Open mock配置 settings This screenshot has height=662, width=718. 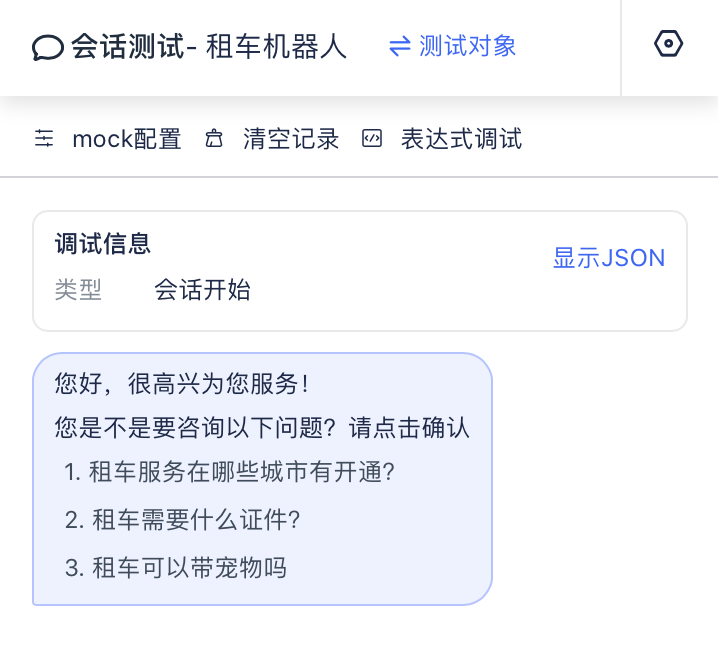(x=127, y=139)
